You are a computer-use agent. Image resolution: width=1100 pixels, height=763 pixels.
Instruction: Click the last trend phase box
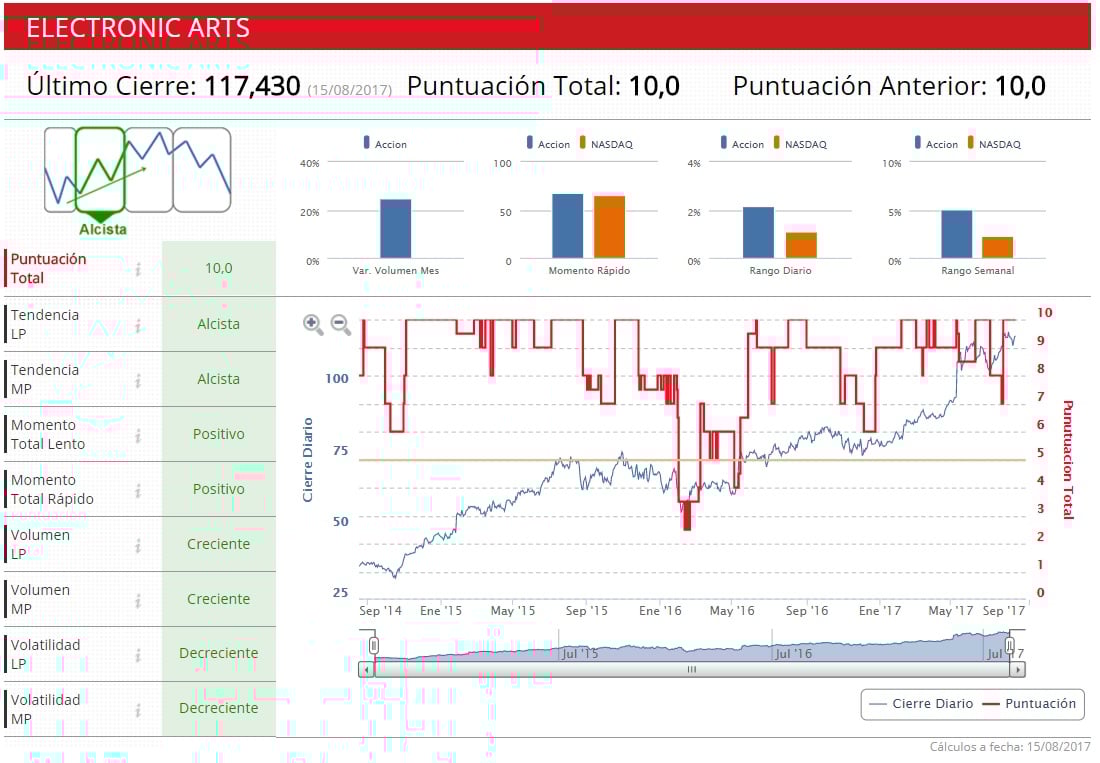202,170
